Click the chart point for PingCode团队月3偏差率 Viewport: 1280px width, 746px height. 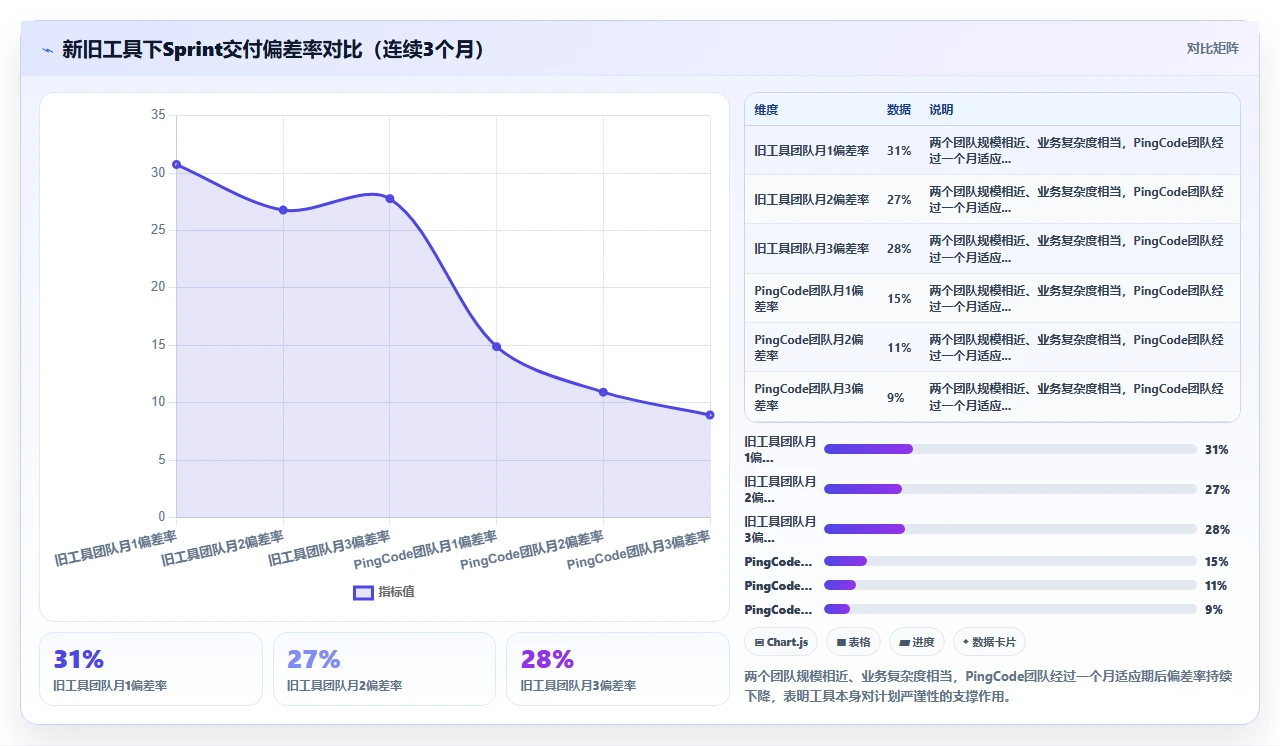(x=710, y=415)
